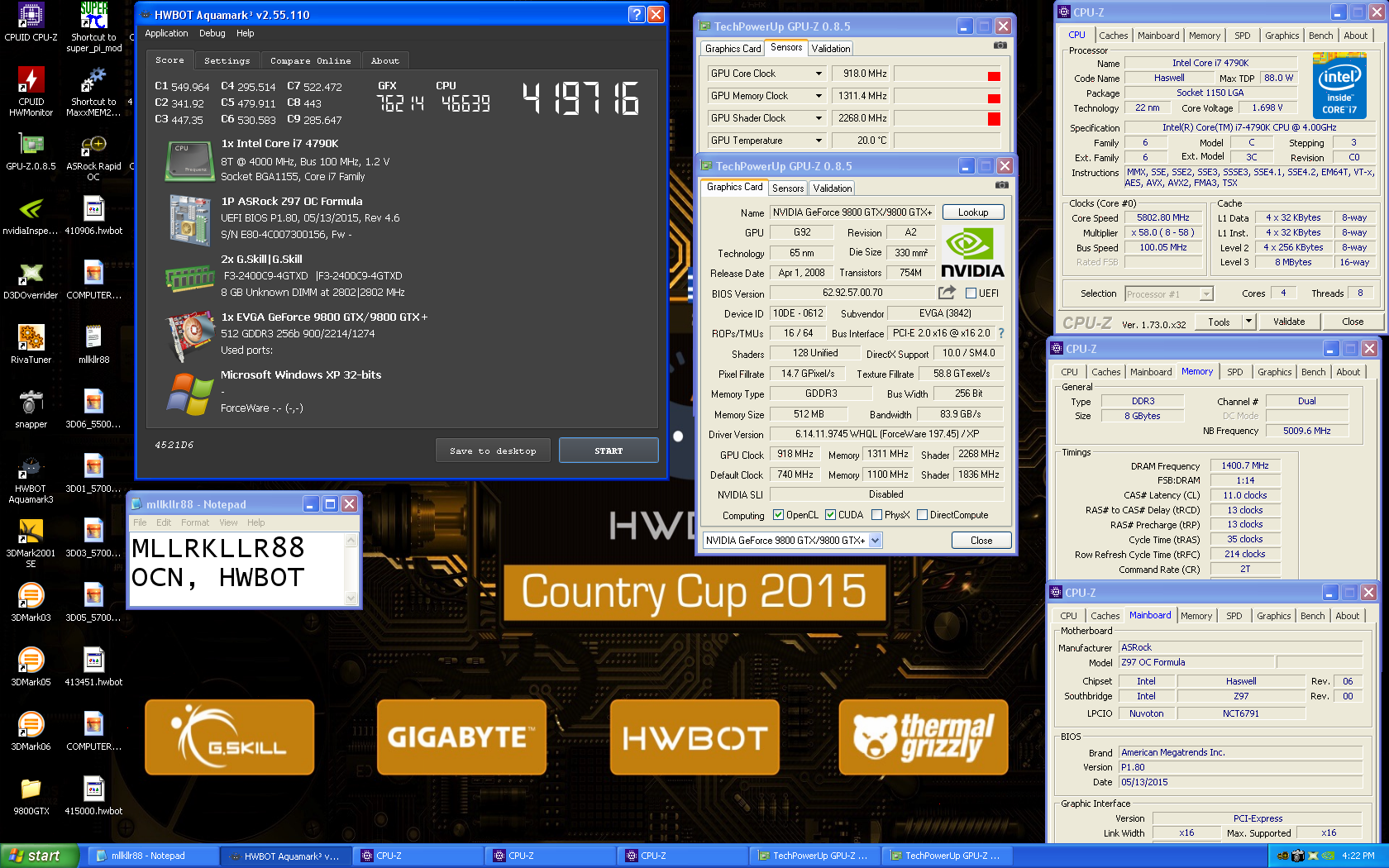Click the GPU-Z Lookup button
Viewport: 1389px width, 868px height.
coord(973,212)
